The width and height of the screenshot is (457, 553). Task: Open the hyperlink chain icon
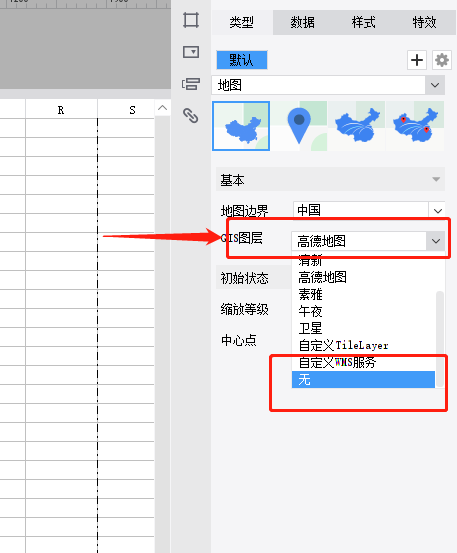191,116
